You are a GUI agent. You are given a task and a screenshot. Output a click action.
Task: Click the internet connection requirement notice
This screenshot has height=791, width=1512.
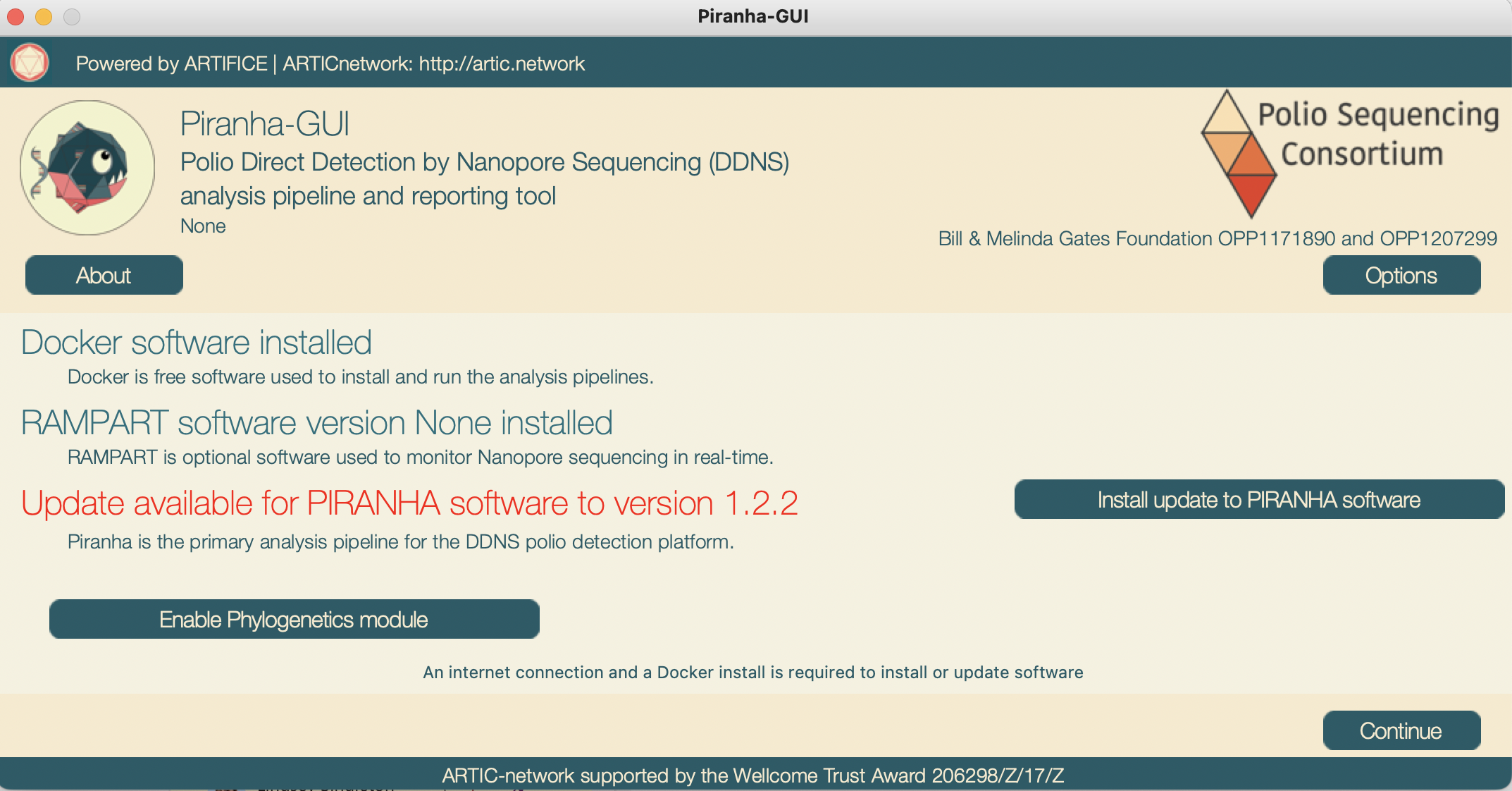click(x=753, y=672)
